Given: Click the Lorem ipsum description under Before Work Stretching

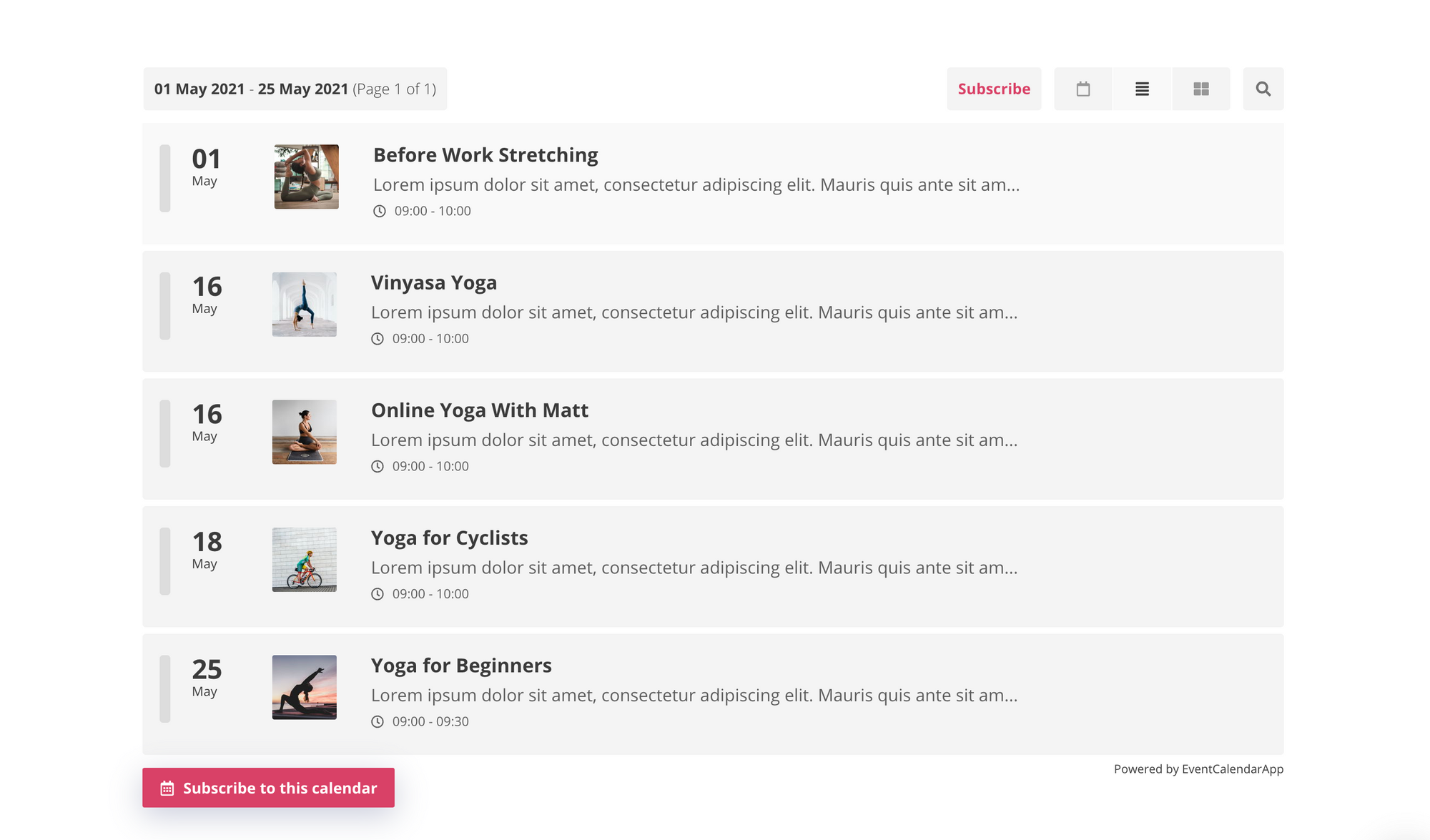Looking at the screenshot, I should 696,185.
